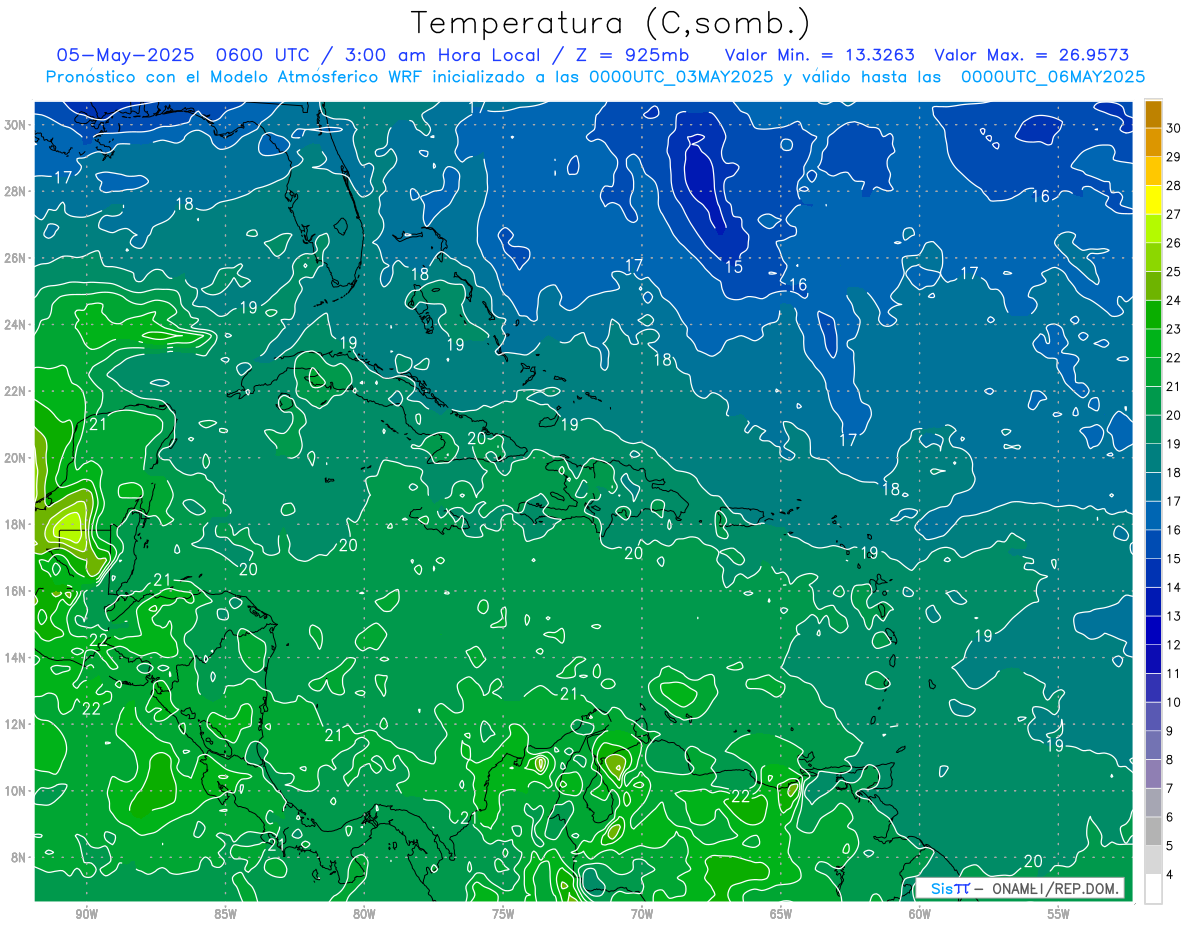The height and width of the screenshot is (927, 1200).
Task: Click color scale value '26'
Action: pyautogui.click(x=1174, y=242)
